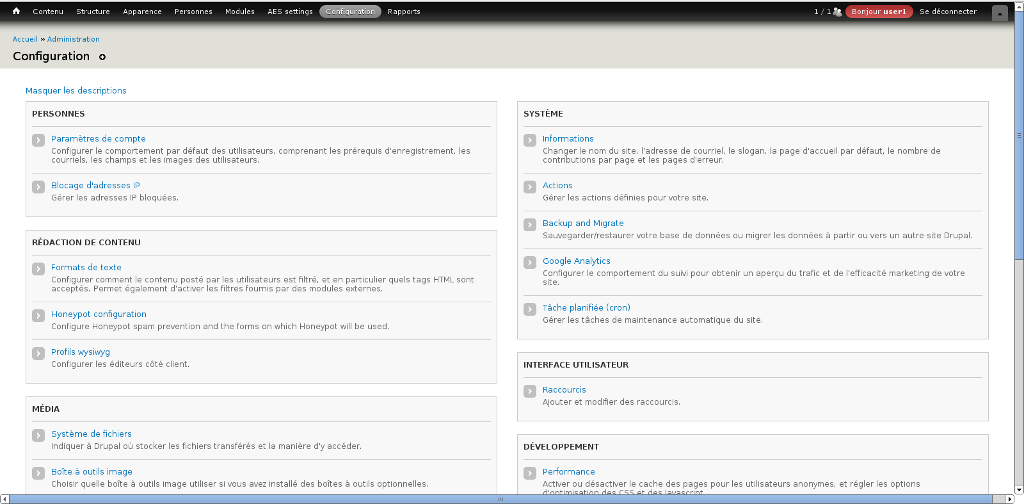
Task: Follow the Administration breadcrumb link
Action: pyautogui.click(x=73, y=39)
